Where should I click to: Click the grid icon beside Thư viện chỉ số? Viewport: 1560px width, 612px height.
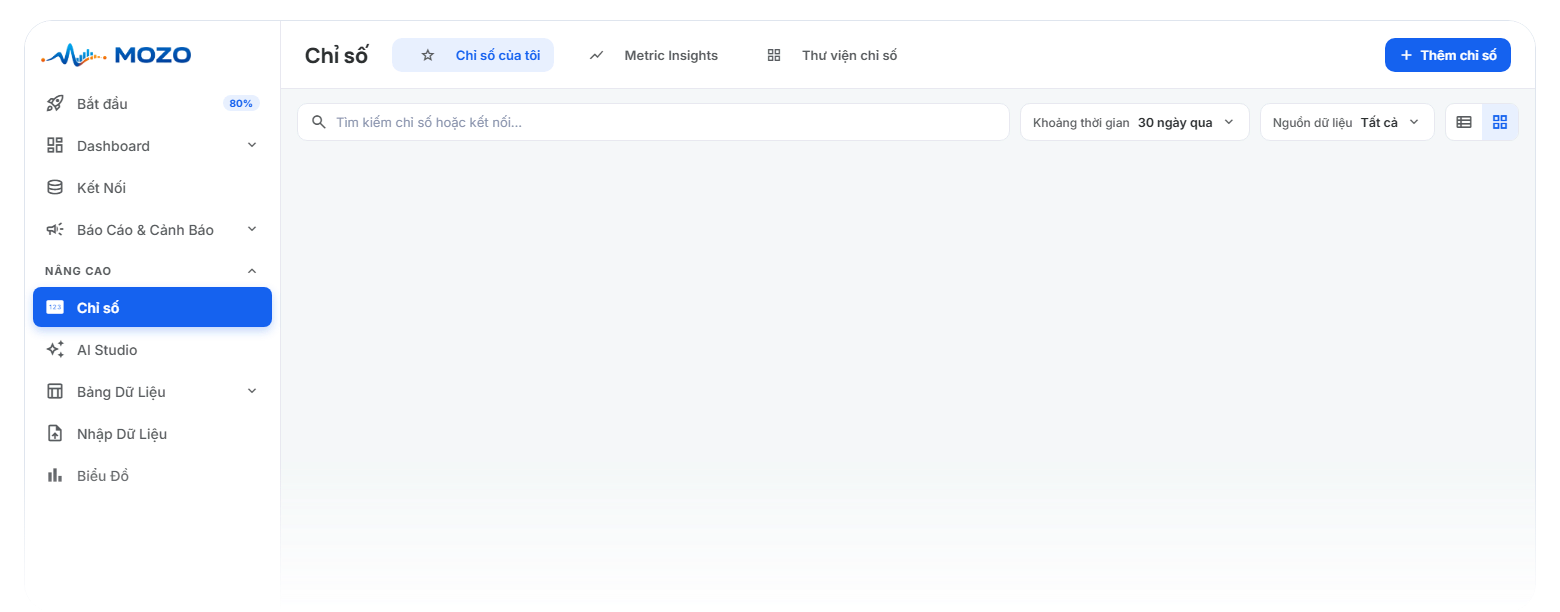(774, 56)
